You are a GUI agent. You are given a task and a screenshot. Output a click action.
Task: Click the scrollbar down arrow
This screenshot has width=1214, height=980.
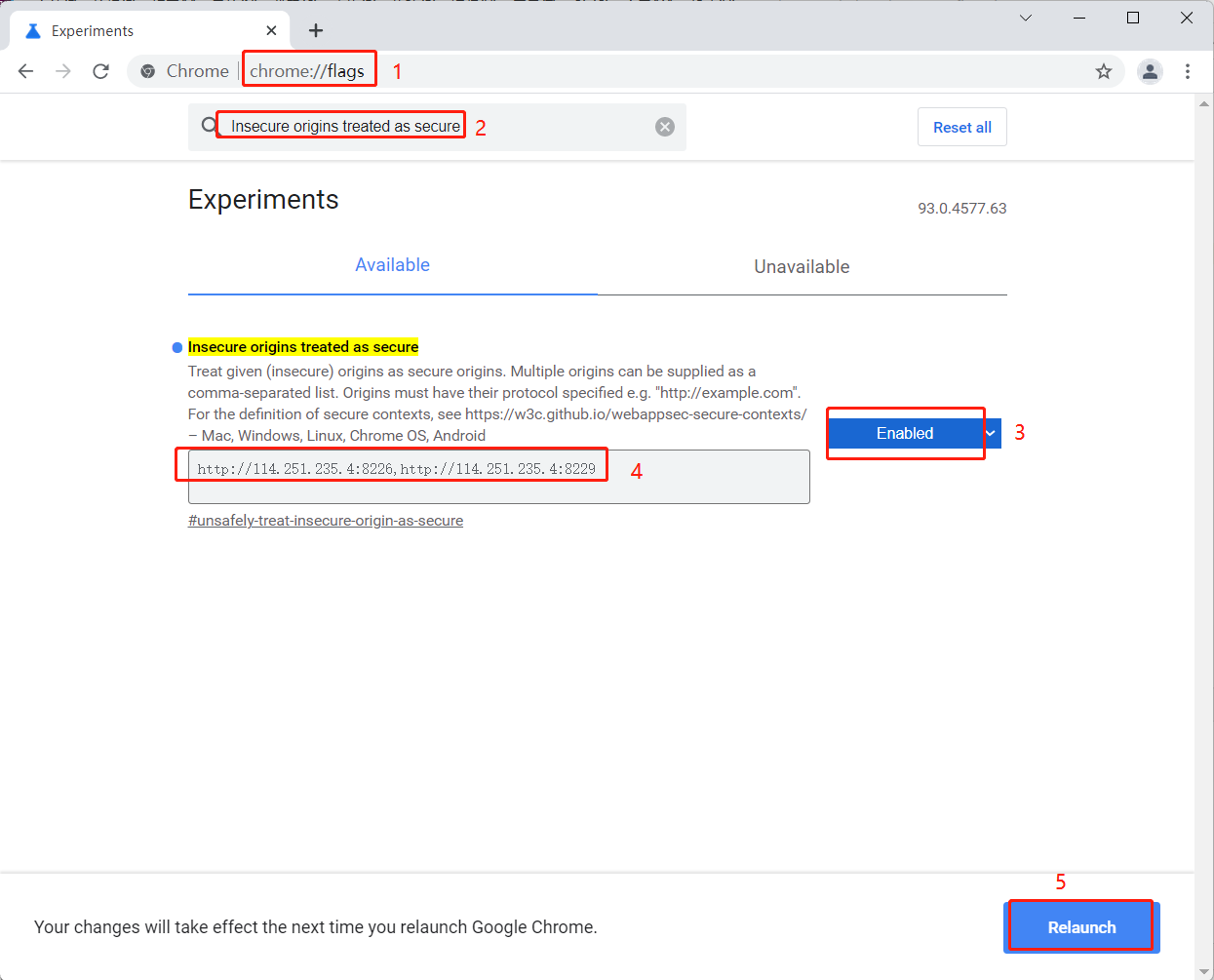(x=1204, y=970)
